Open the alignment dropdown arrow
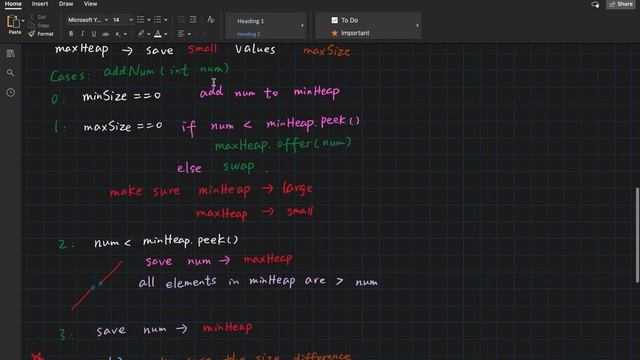 [189, 34]
